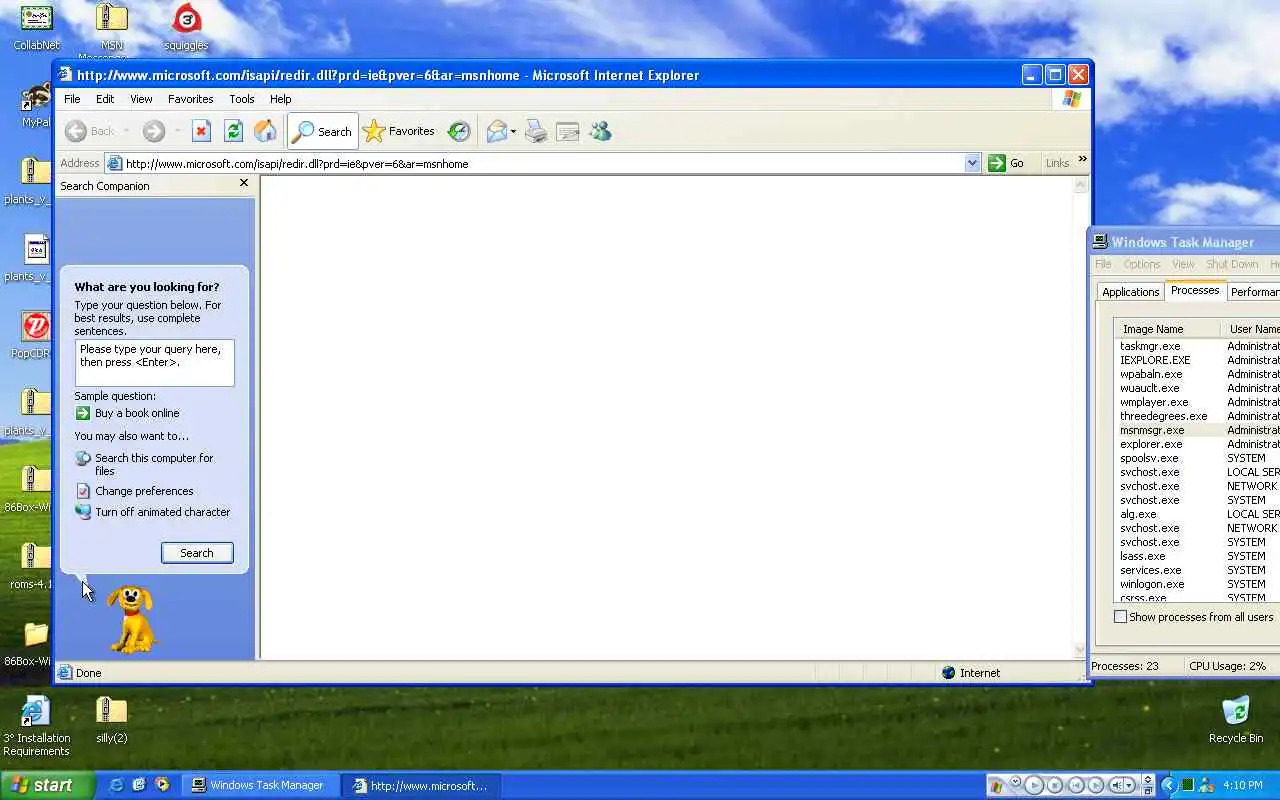The height and width of the screenshot is (800, 1280).
Task: Launch Messenger from the IE toolbar
Action: [600, 131]
